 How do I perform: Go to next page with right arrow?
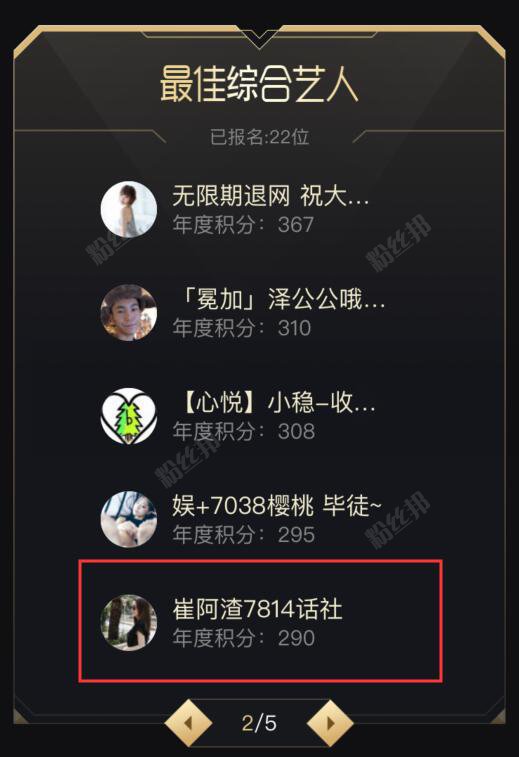click(x=330, y=723)
